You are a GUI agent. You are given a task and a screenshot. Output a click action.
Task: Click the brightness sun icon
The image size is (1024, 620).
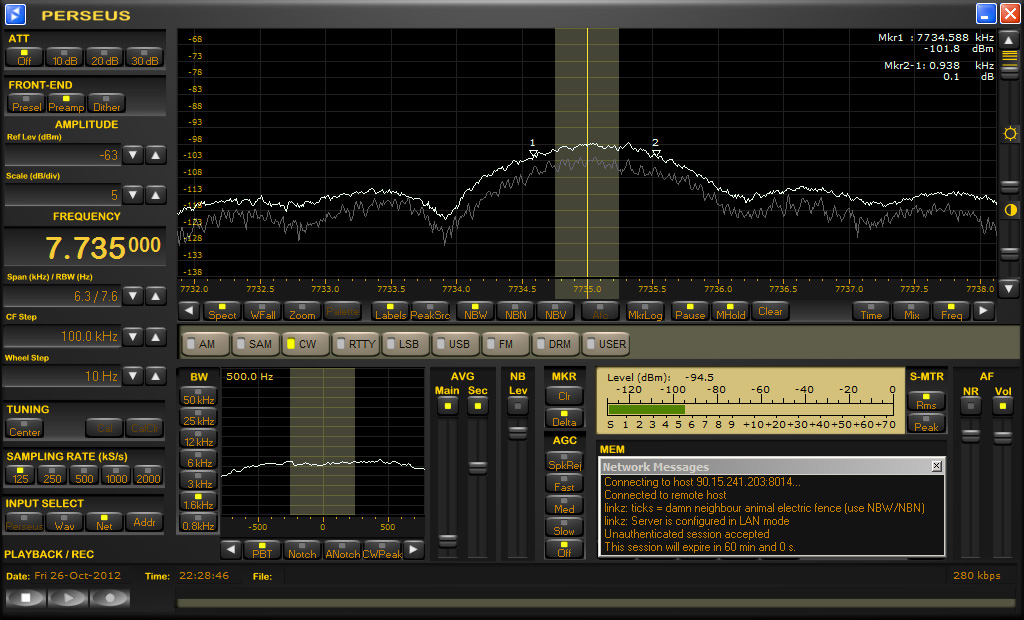[x=1010, y=134]
